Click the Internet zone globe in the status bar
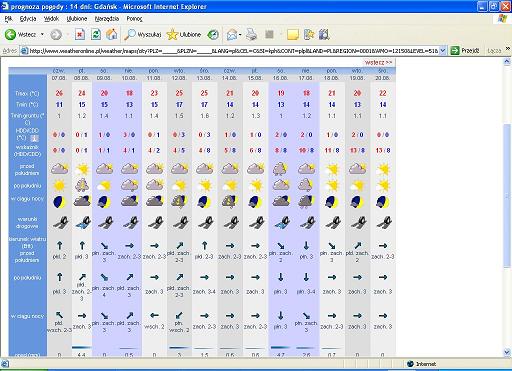This screenshot has height=371, width=512. (410, 364)
